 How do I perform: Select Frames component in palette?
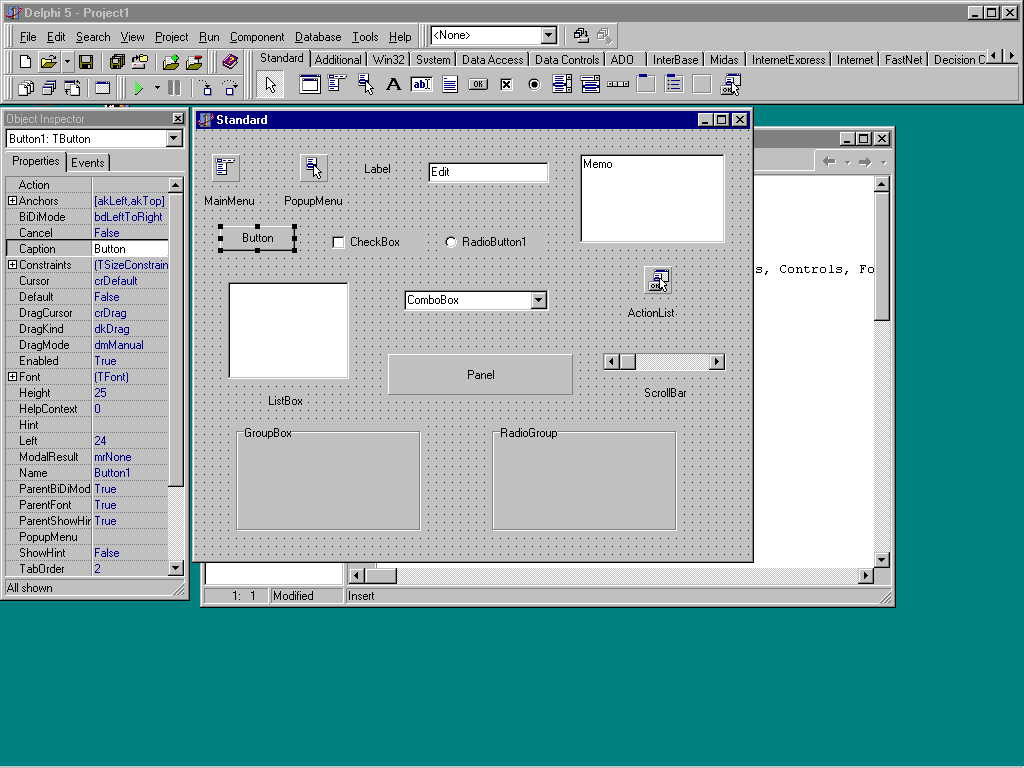click(x=310, y=84)
